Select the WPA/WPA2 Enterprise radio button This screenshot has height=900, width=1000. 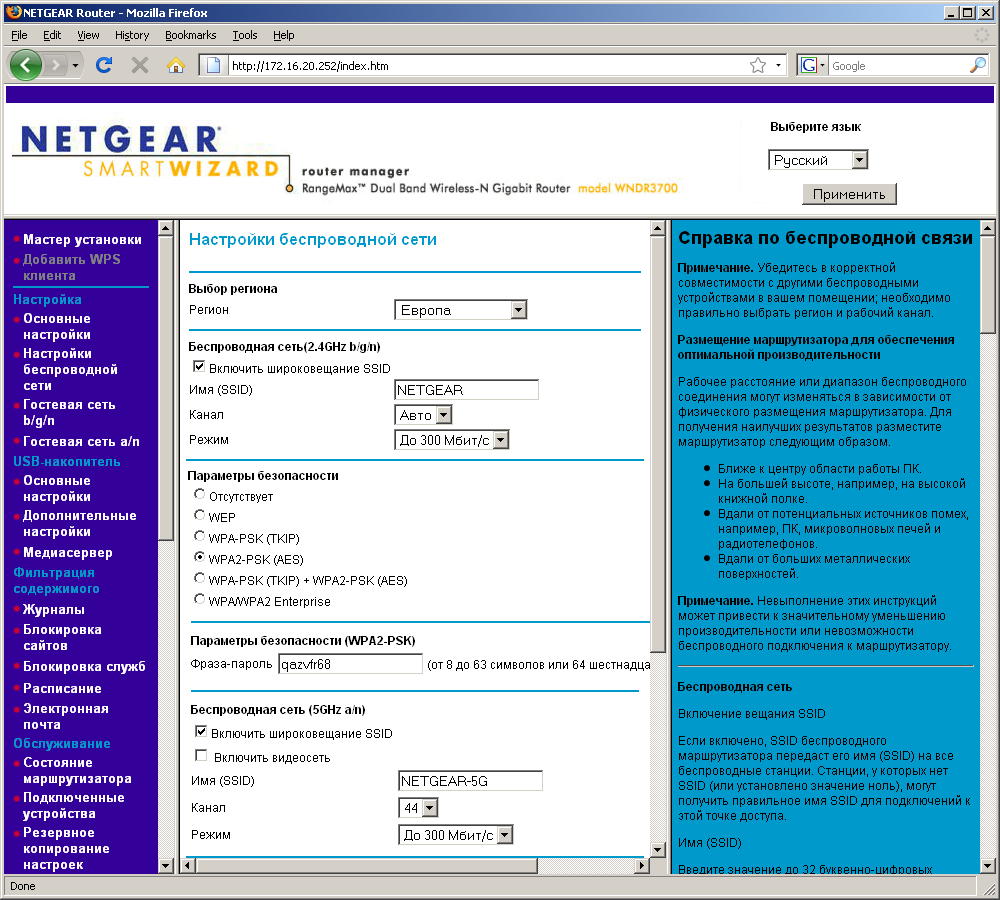[x=200, y=600]
